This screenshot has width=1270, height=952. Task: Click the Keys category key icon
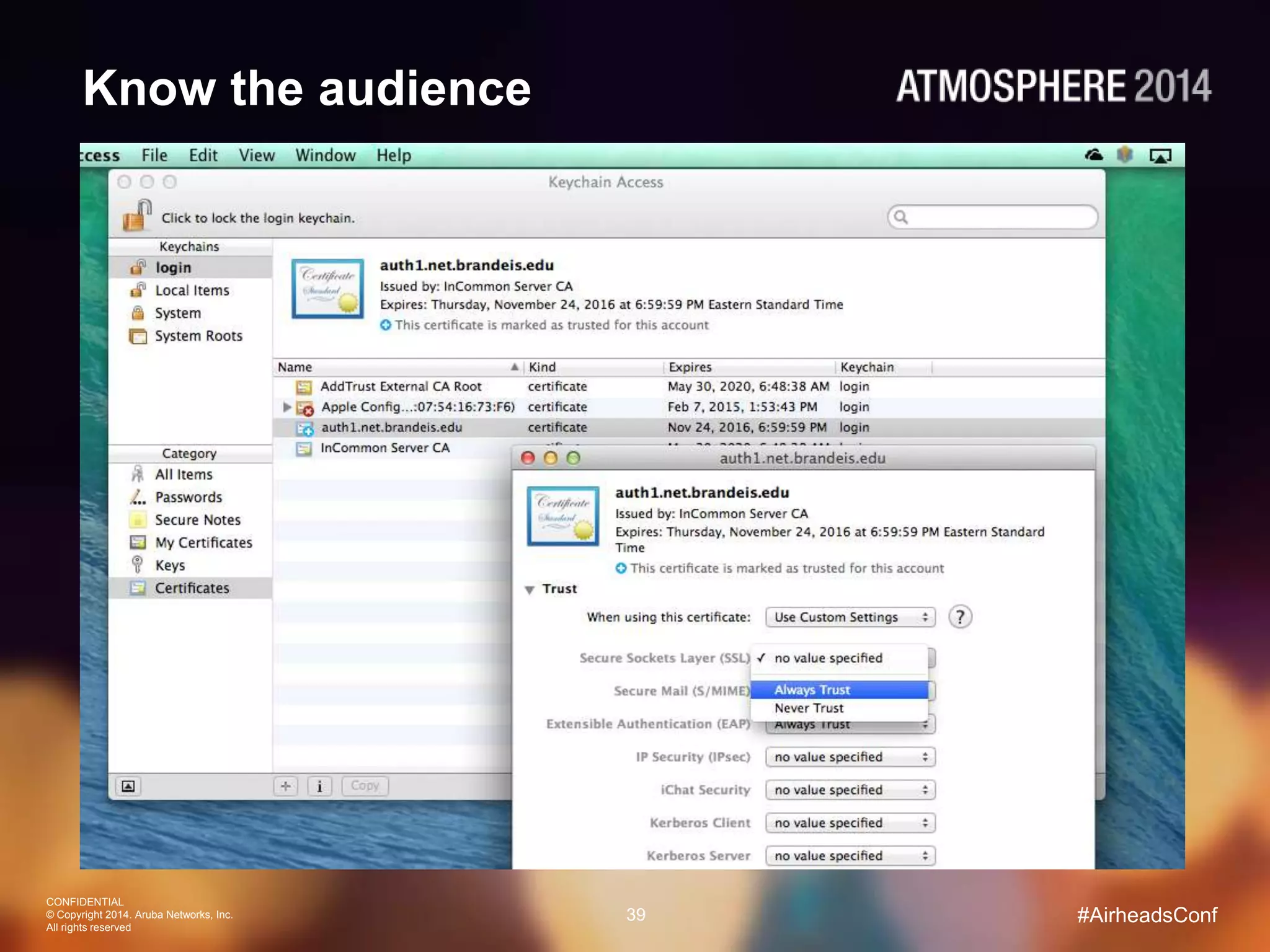[x=138, y=565]
